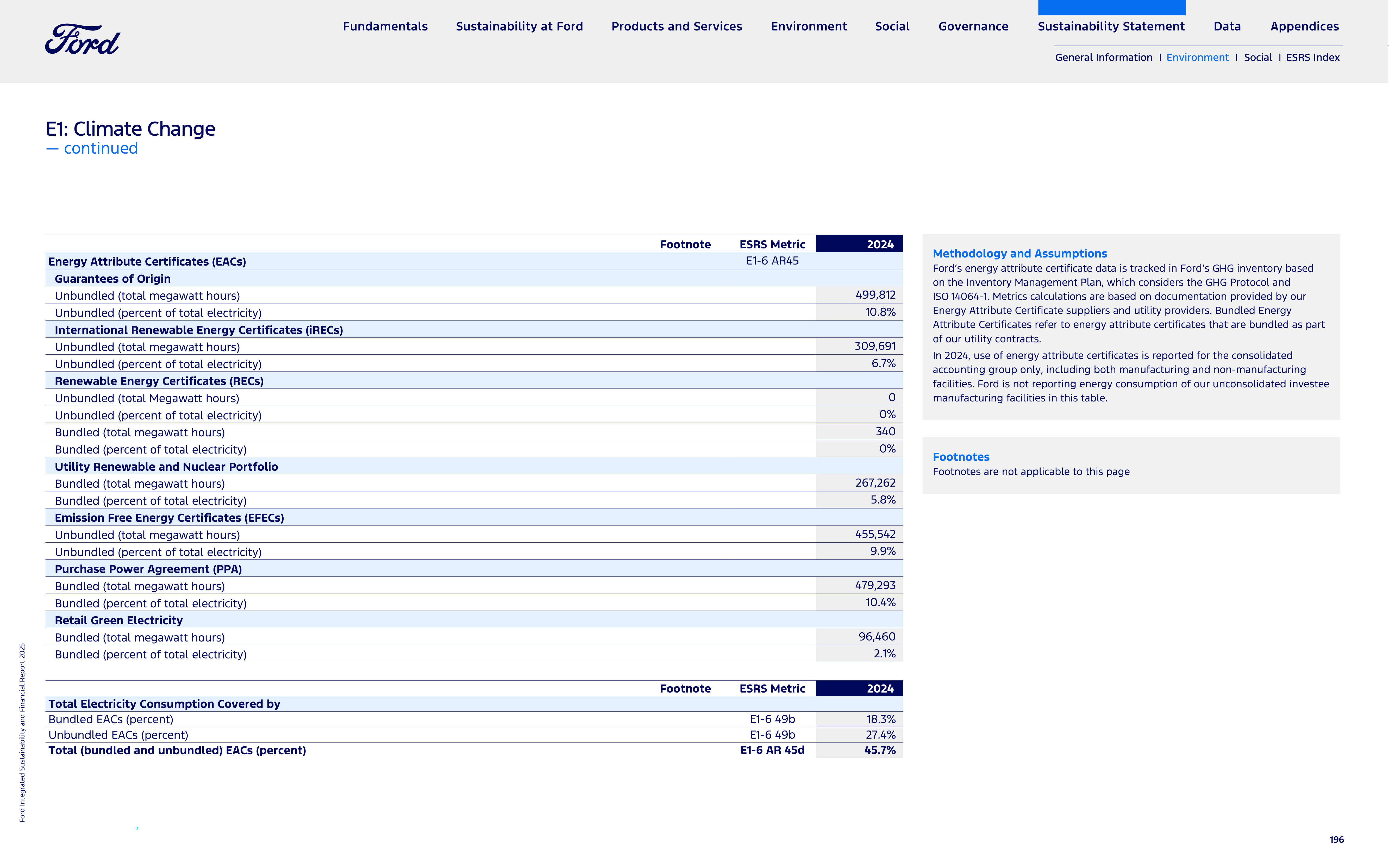Click the Footnotes heading in side panel

pyautogui.click(x=961, y=457)
